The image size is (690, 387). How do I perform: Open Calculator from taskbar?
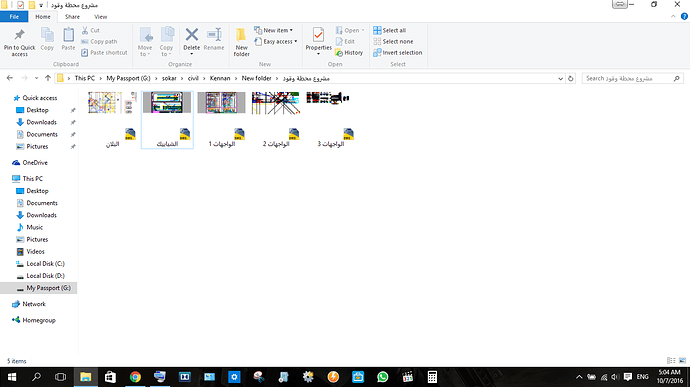(x=432, y=377)
